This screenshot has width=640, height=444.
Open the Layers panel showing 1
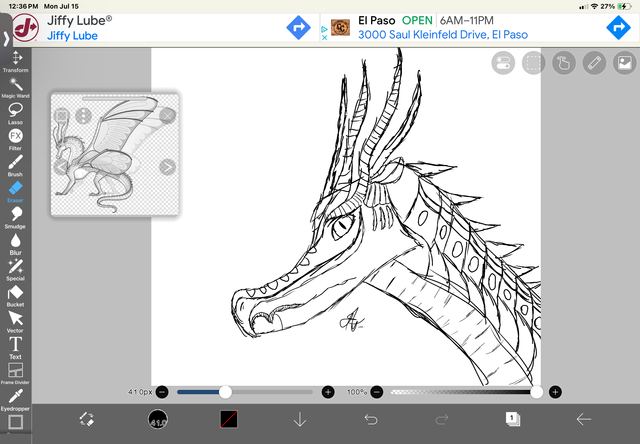[x=513, y=419]
